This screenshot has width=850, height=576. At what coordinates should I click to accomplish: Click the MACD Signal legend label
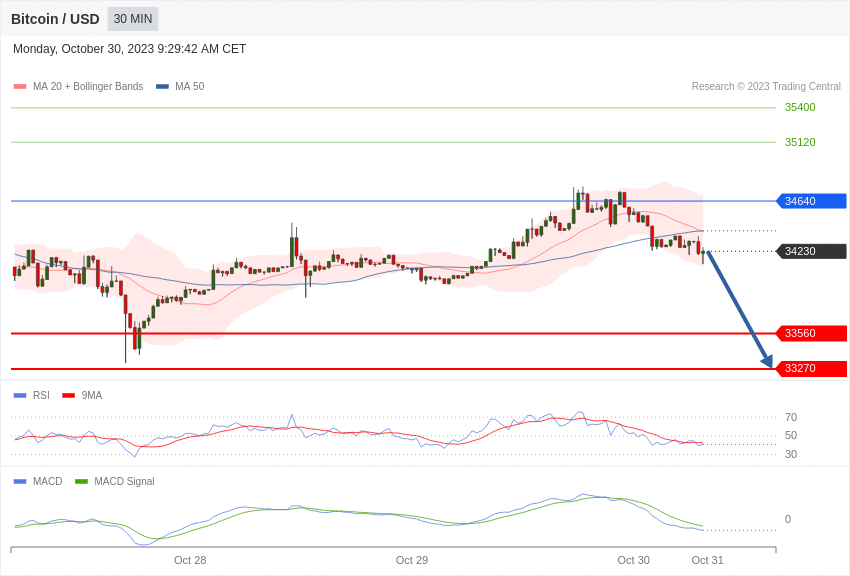point(124,481)
